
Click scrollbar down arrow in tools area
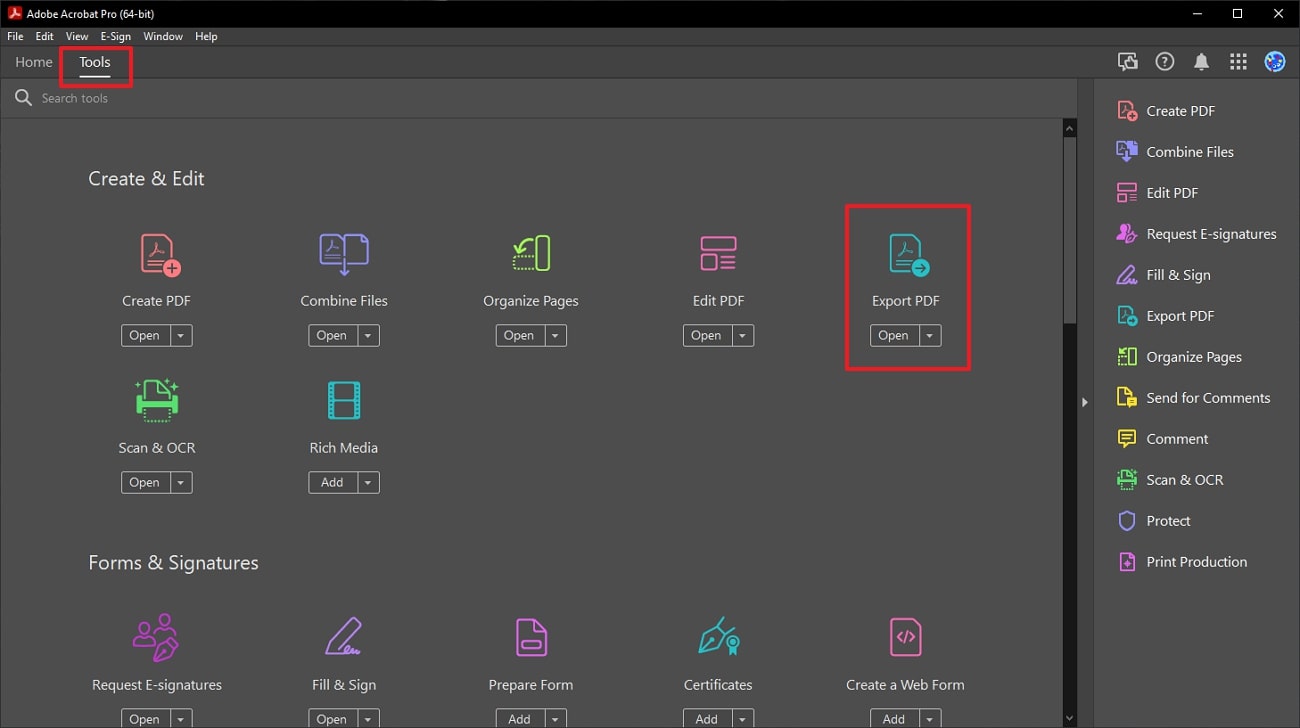(1069, 718)
